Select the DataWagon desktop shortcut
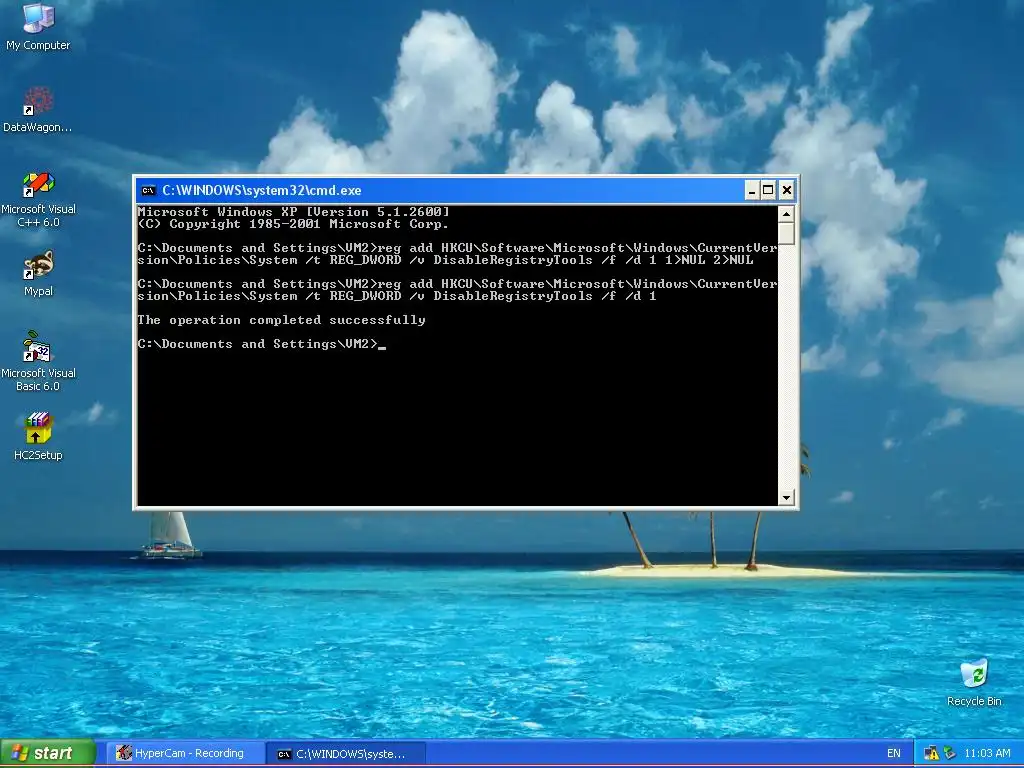This screenshot has width=1024, height=768. click(x=38, y=110)
